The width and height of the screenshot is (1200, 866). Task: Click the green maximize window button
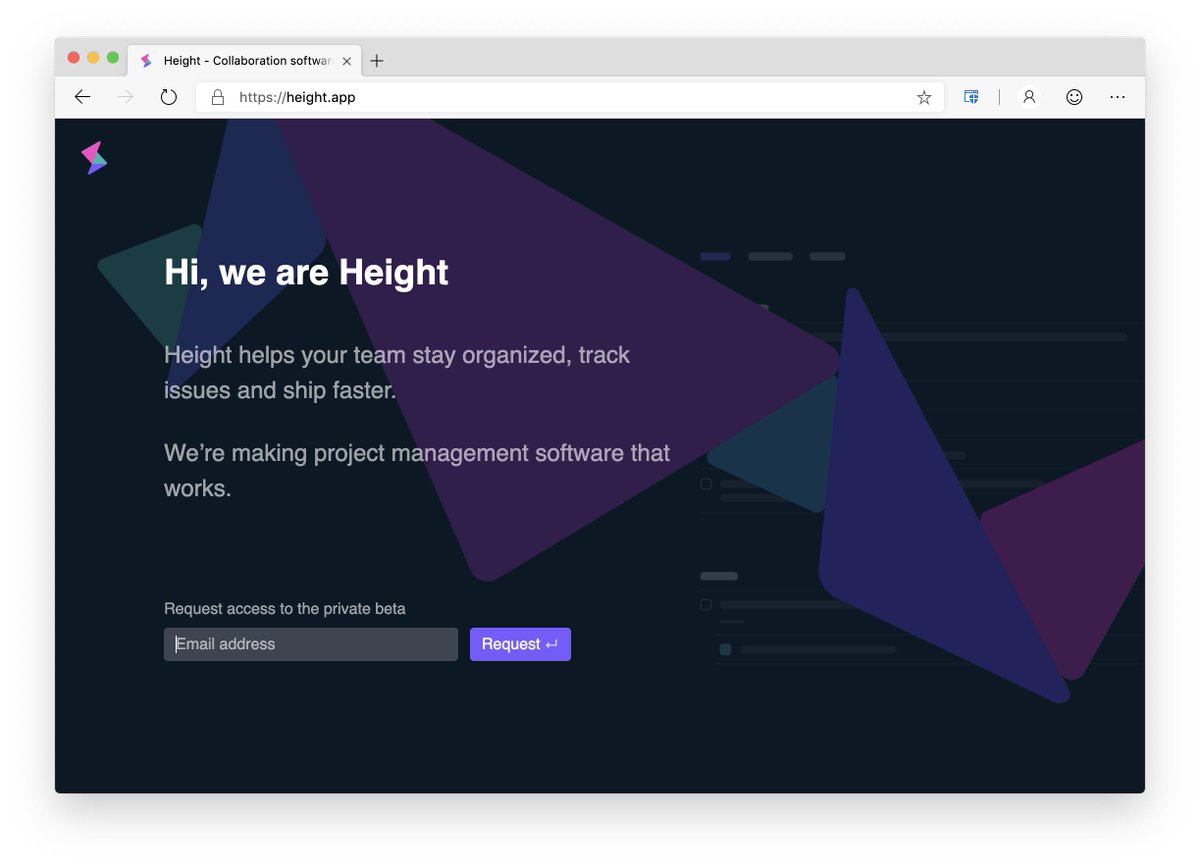point(113,58)
